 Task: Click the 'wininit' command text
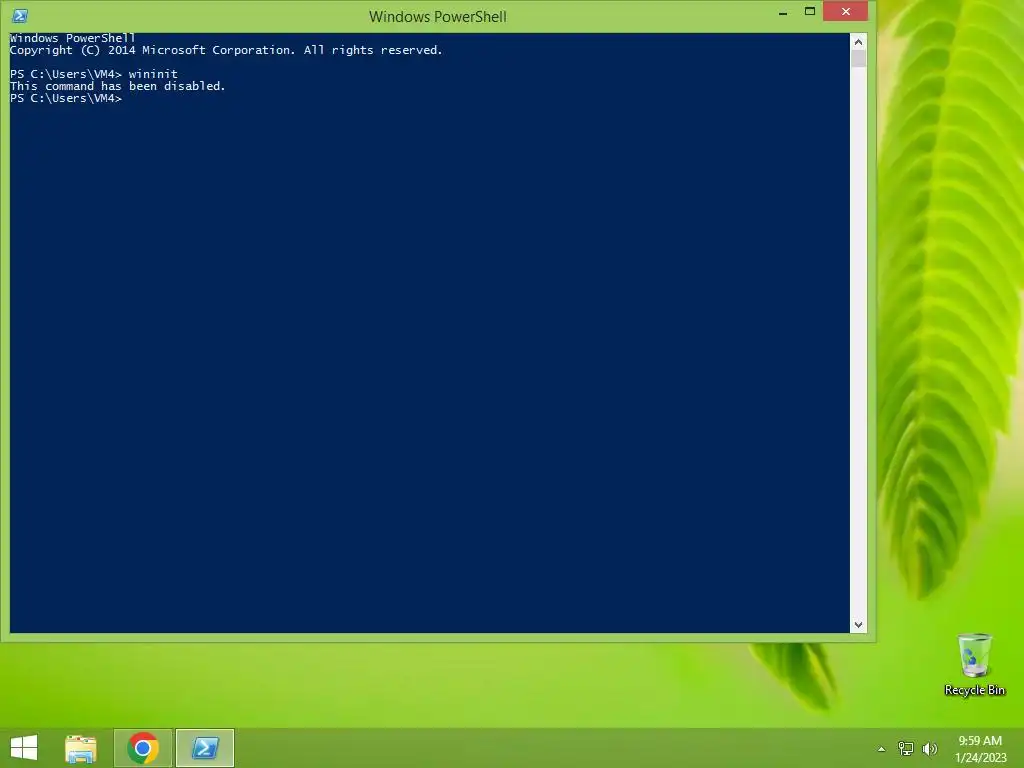point(153,74)
